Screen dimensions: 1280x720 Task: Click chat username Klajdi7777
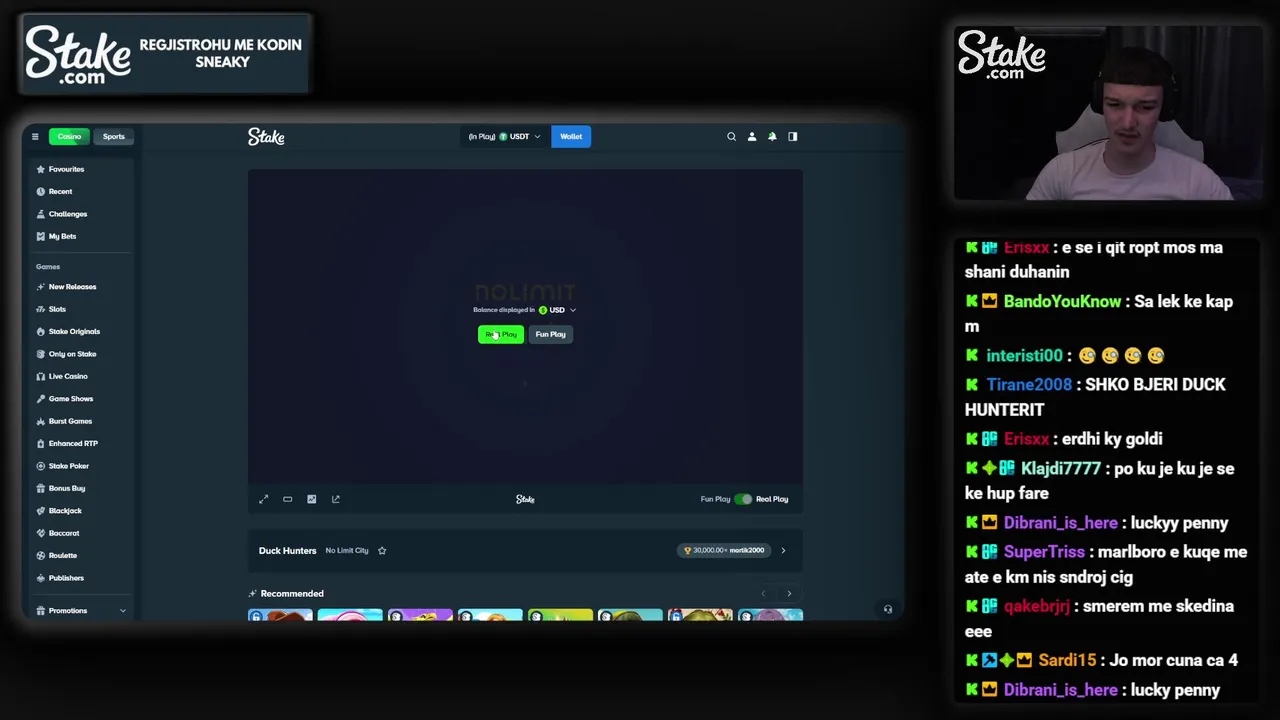1060,469
